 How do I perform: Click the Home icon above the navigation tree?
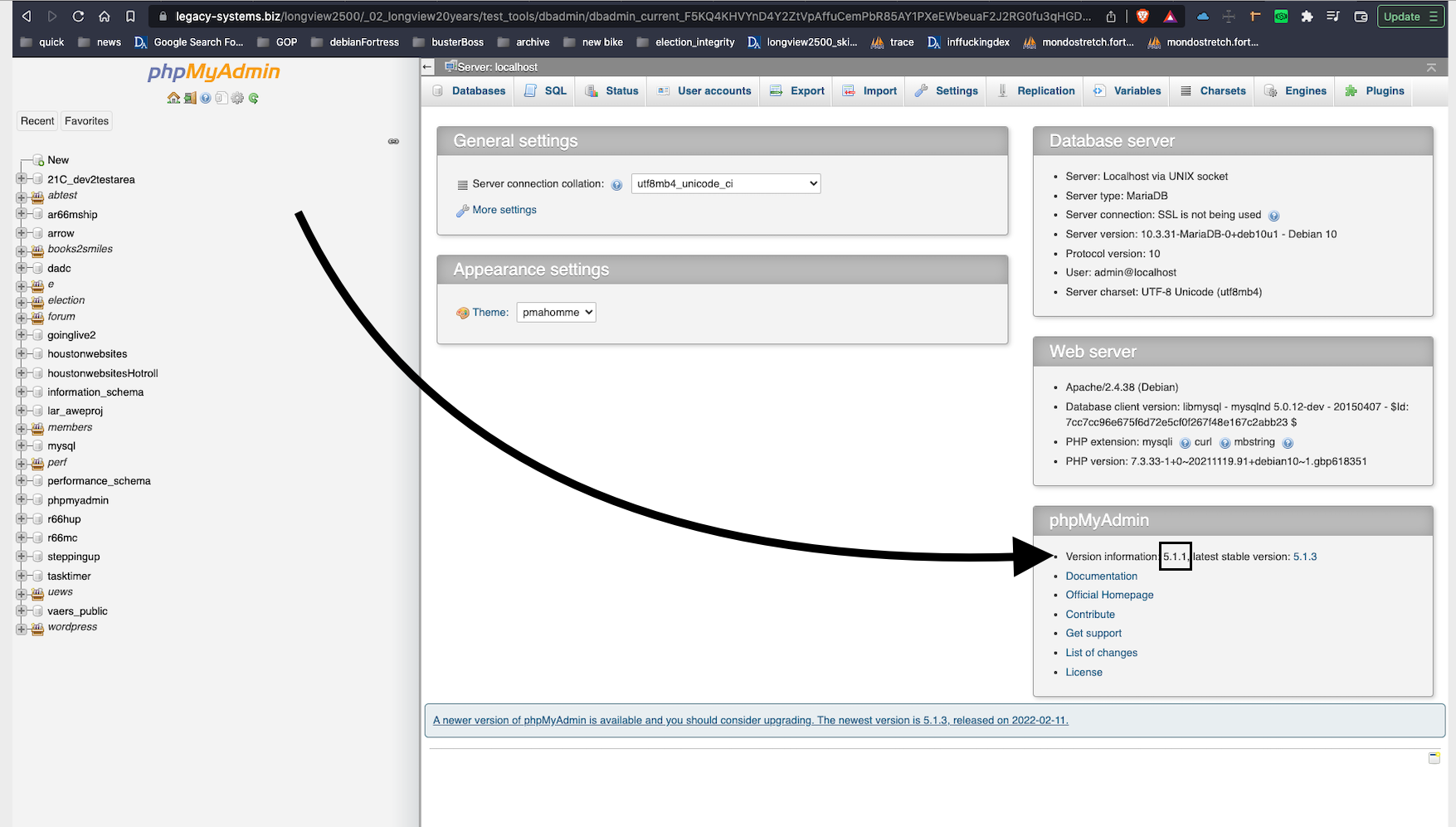point(173,97)
